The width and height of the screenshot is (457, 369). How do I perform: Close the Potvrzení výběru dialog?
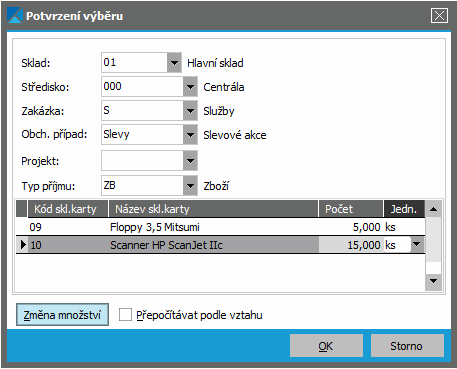tap(439, 15)
